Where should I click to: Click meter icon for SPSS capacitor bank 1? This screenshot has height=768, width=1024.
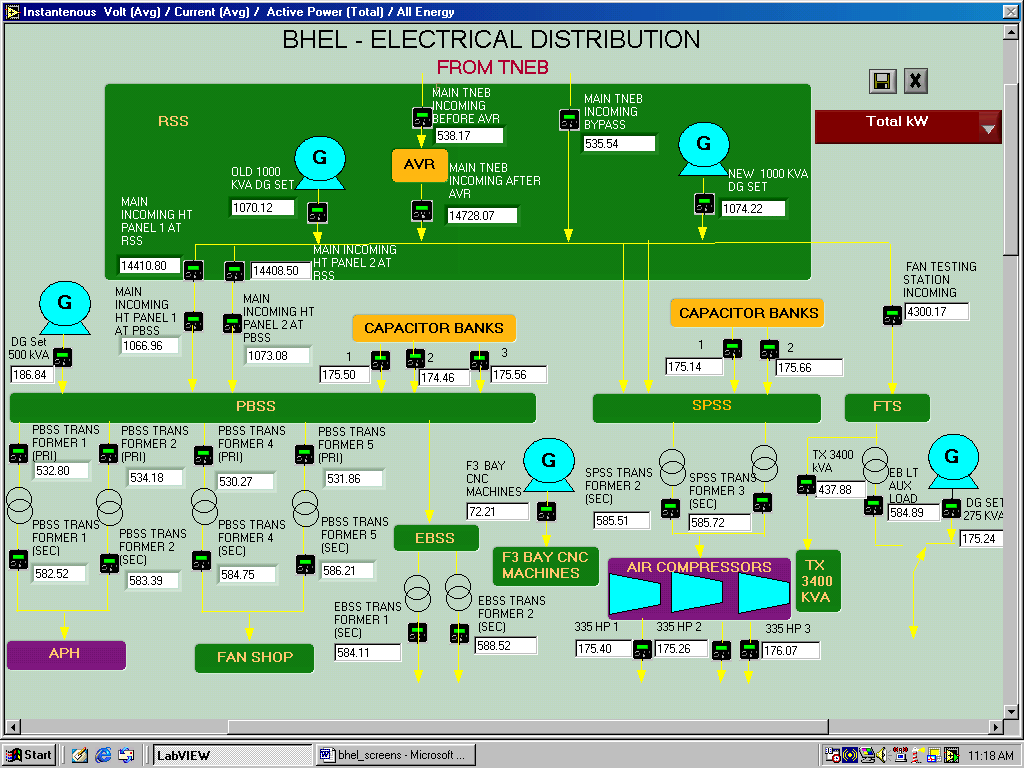point(732,349)
